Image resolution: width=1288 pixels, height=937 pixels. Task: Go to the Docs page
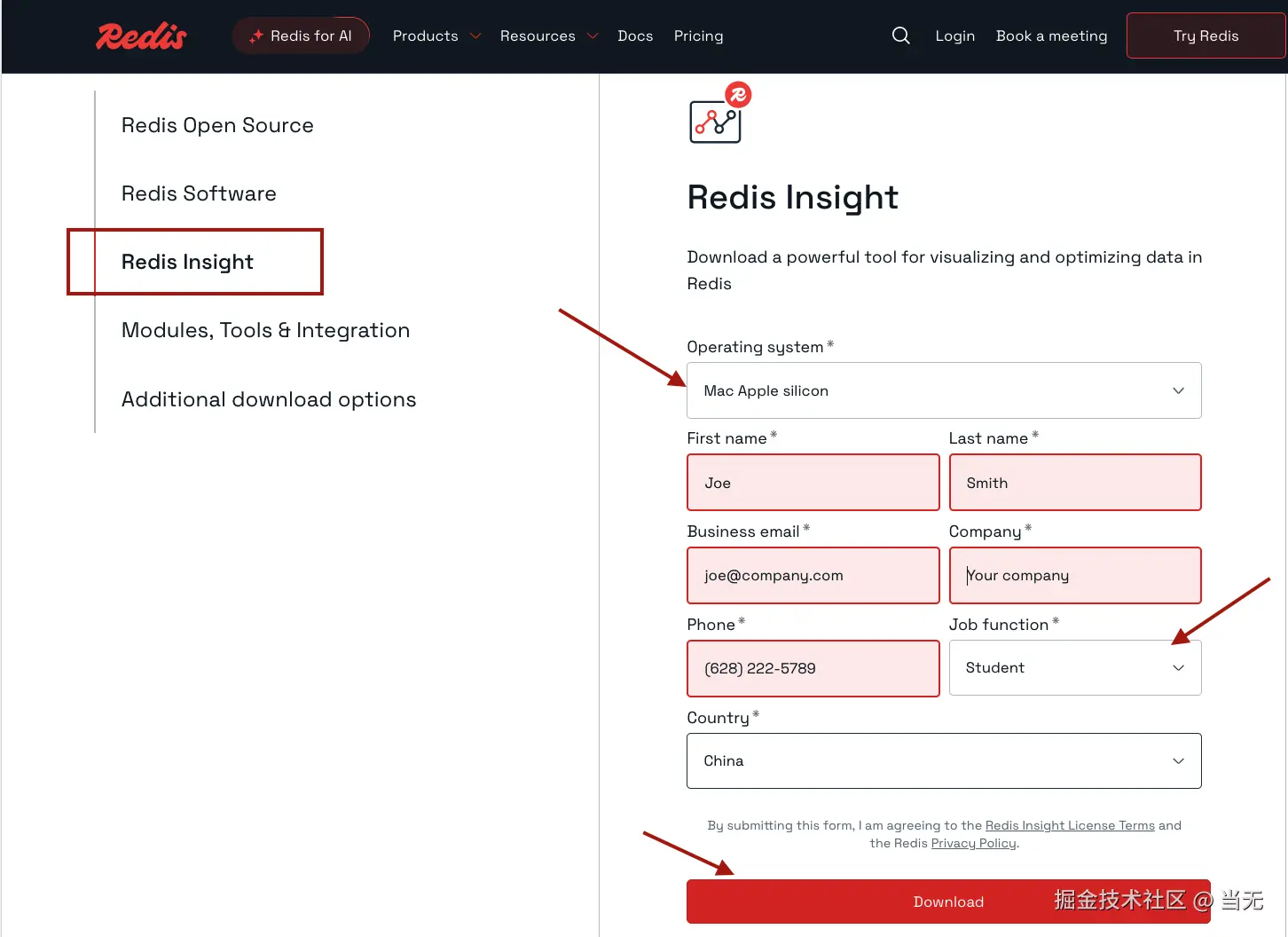(x=635, y=35)
